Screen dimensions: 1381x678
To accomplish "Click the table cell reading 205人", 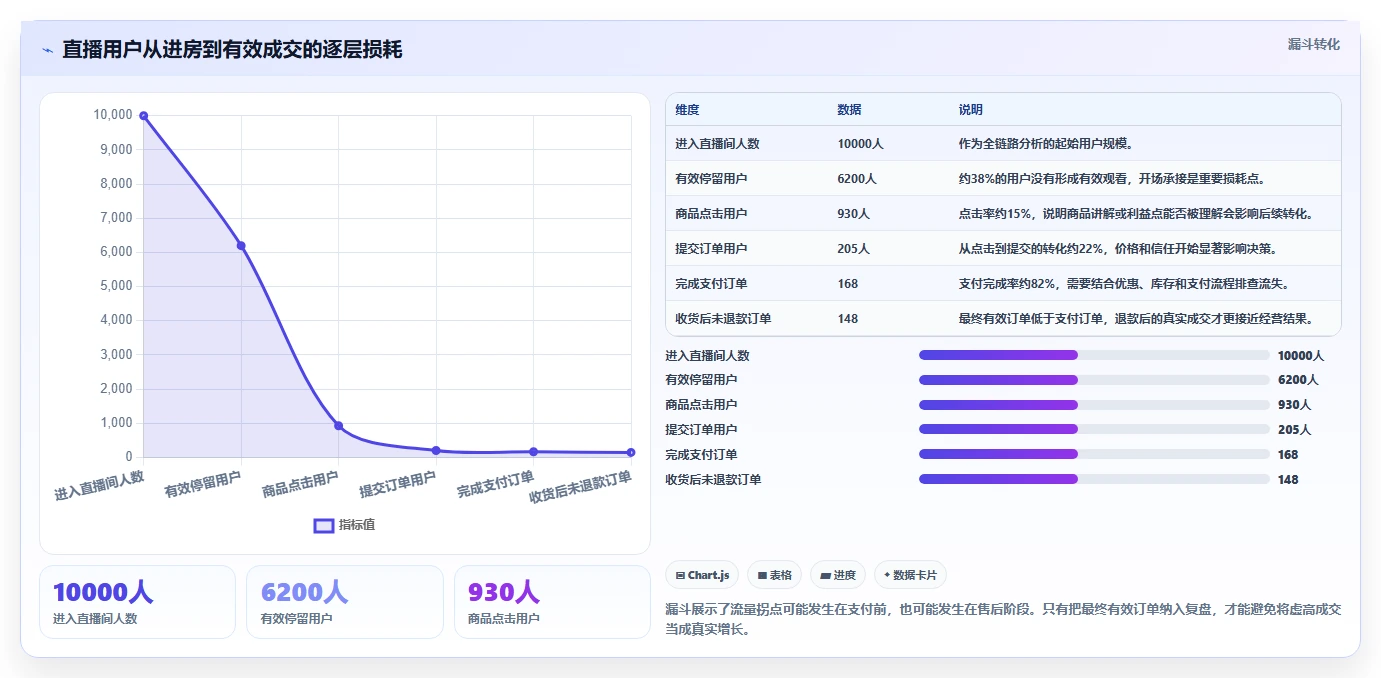I will coord(853,249).
